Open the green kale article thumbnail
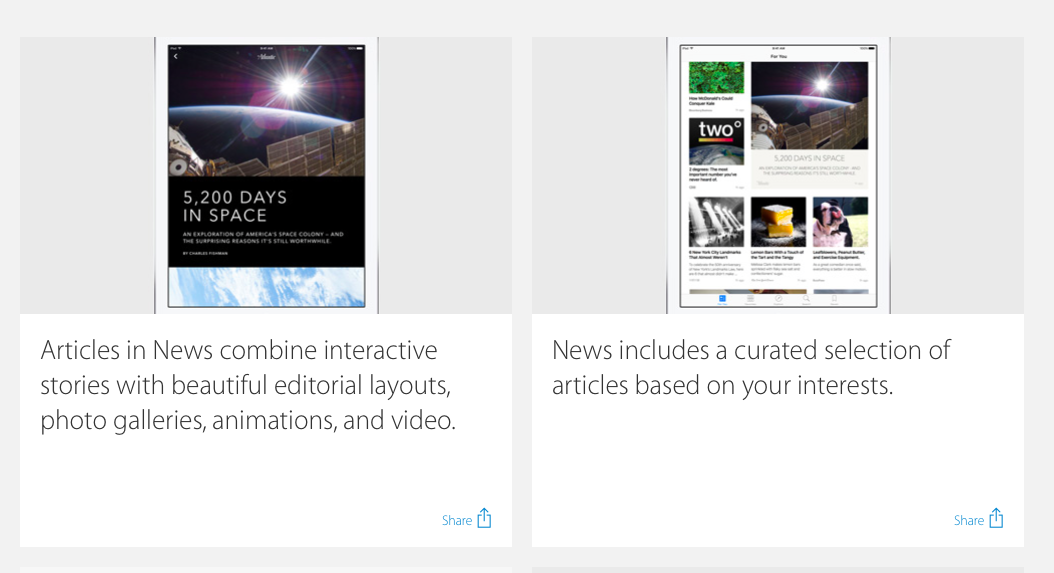This screenshot has width=1054, height=573. pos(716,78)
